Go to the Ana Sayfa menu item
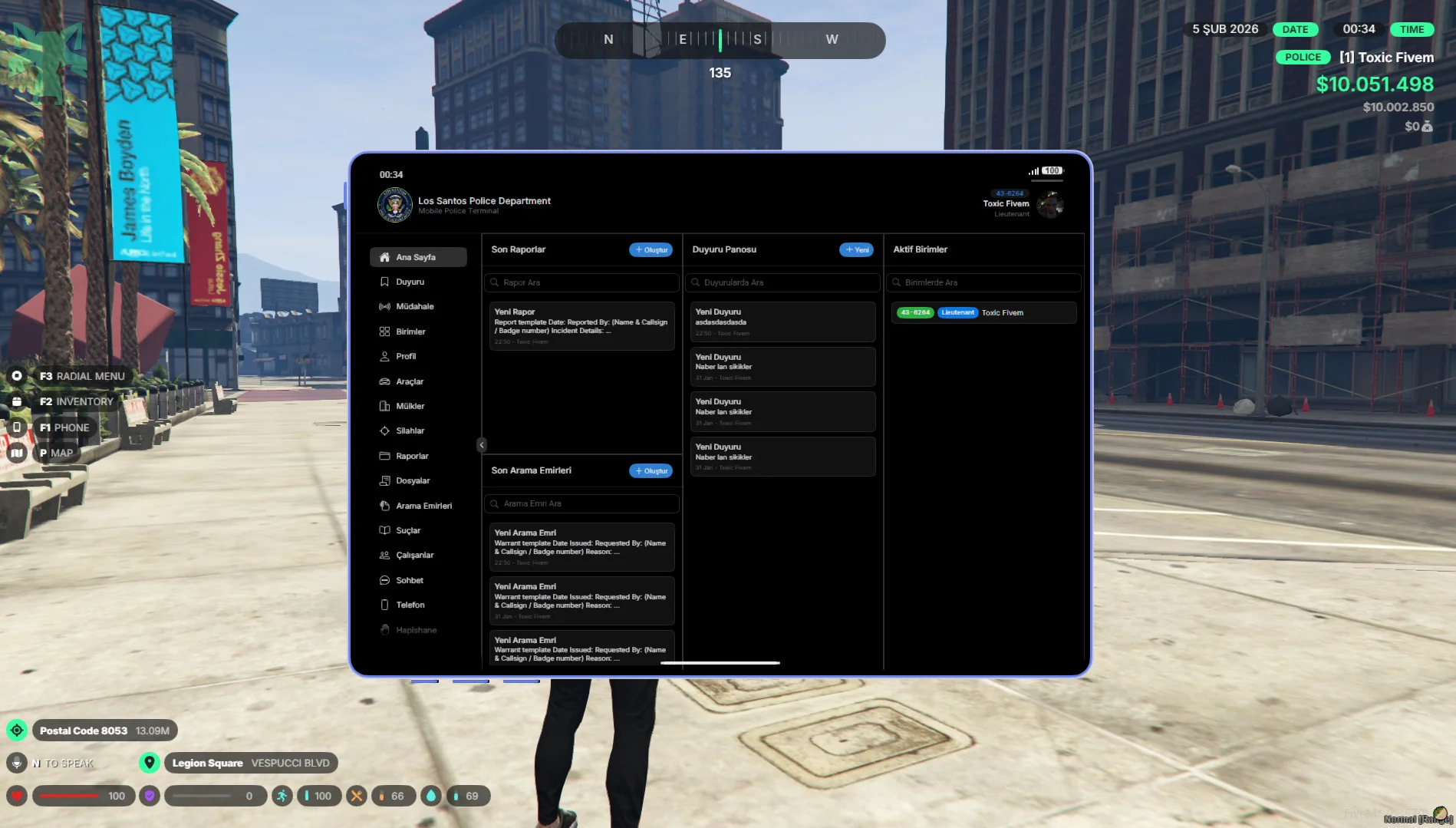Image resolution: width=1456 pixels, height=828 pixels. 417,257
